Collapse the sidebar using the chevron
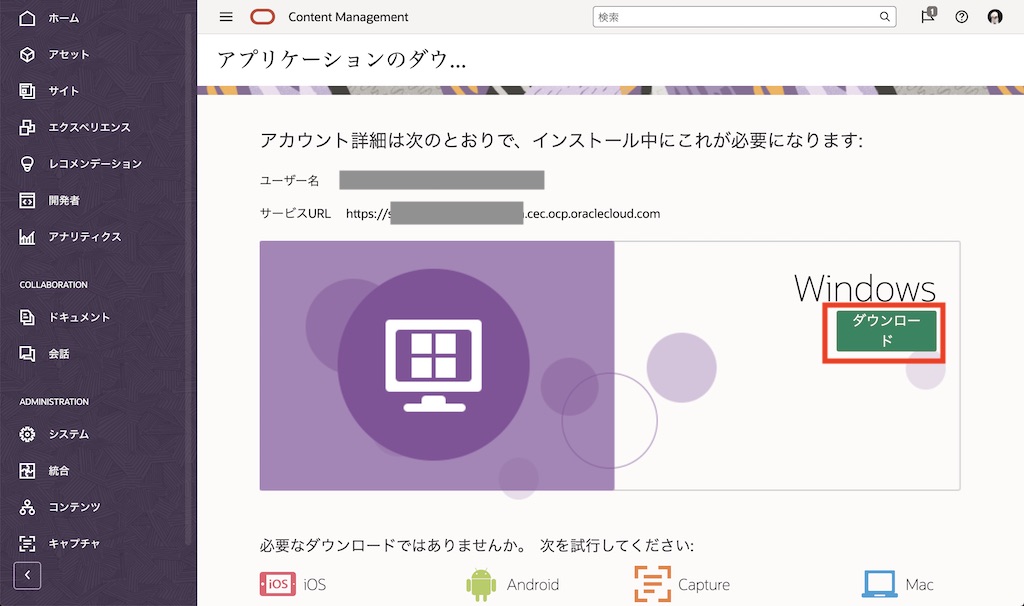The height and width of the screenshot is (606, 1024). (x=26, y=575)
